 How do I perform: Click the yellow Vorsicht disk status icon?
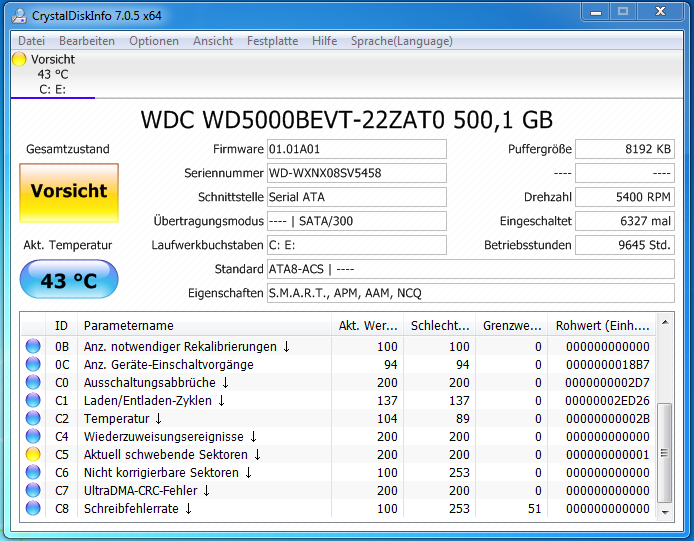[x=19, y=59]
